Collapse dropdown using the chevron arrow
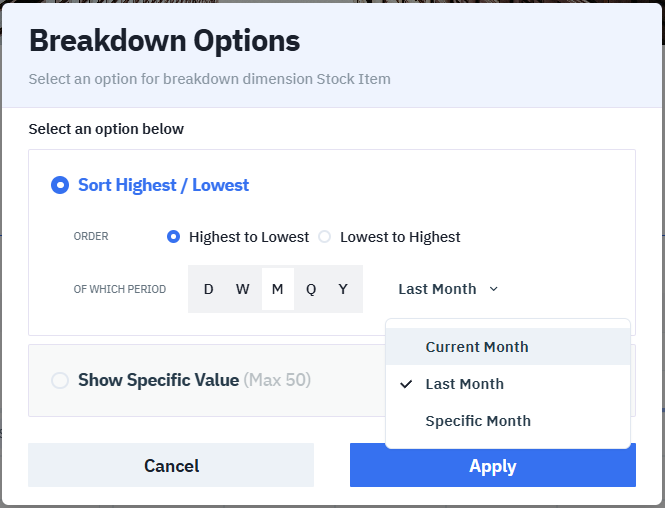665x508 pixels. point(493,289)
